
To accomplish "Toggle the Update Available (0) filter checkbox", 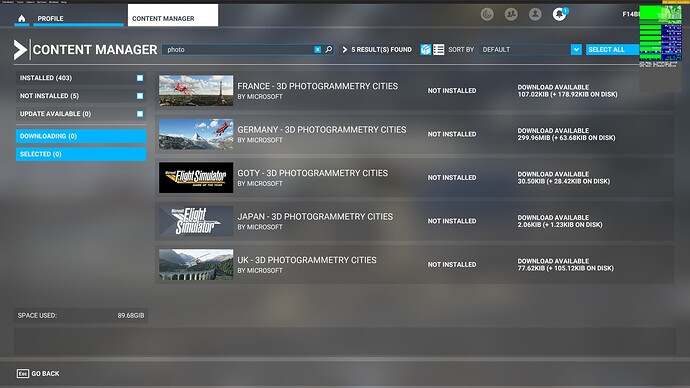I will point(140,114).
